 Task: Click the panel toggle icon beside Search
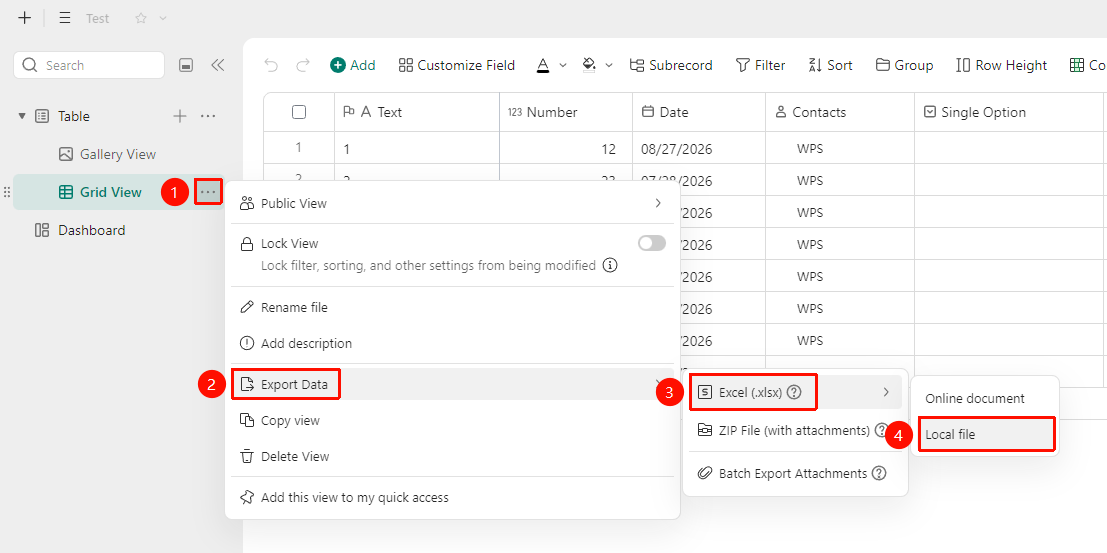click(186, 65)
